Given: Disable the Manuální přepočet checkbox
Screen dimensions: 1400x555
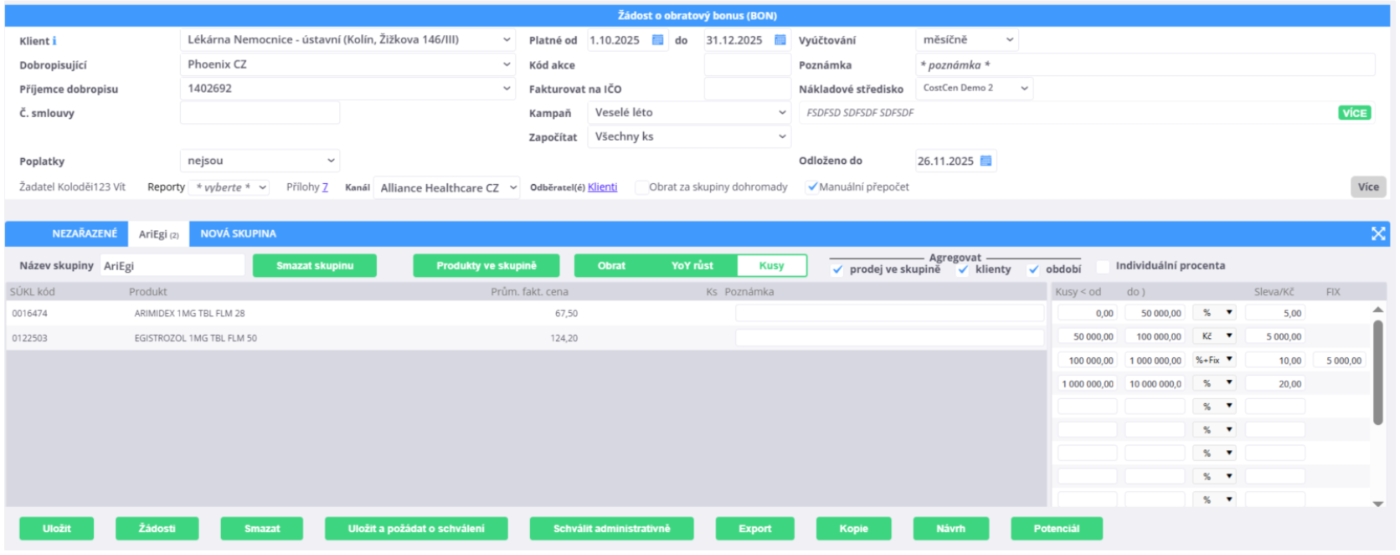Looking at the screenshot, I should pyautogui.click(x=813, y=187).
